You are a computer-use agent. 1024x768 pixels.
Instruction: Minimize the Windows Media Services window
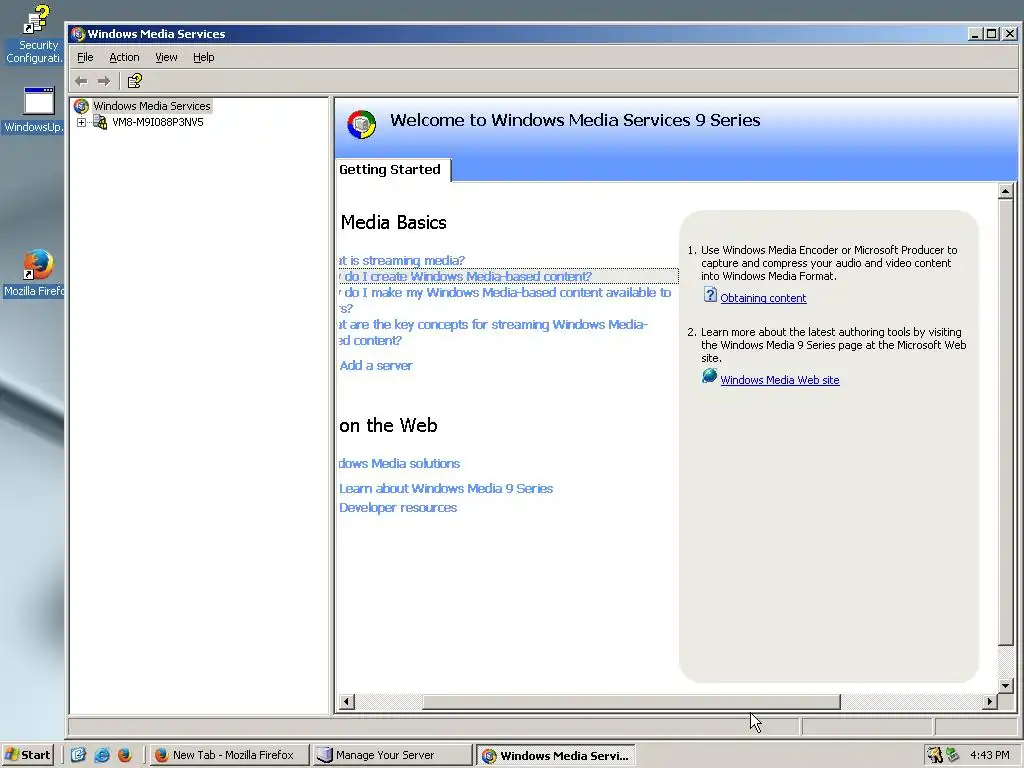[976, 34]
